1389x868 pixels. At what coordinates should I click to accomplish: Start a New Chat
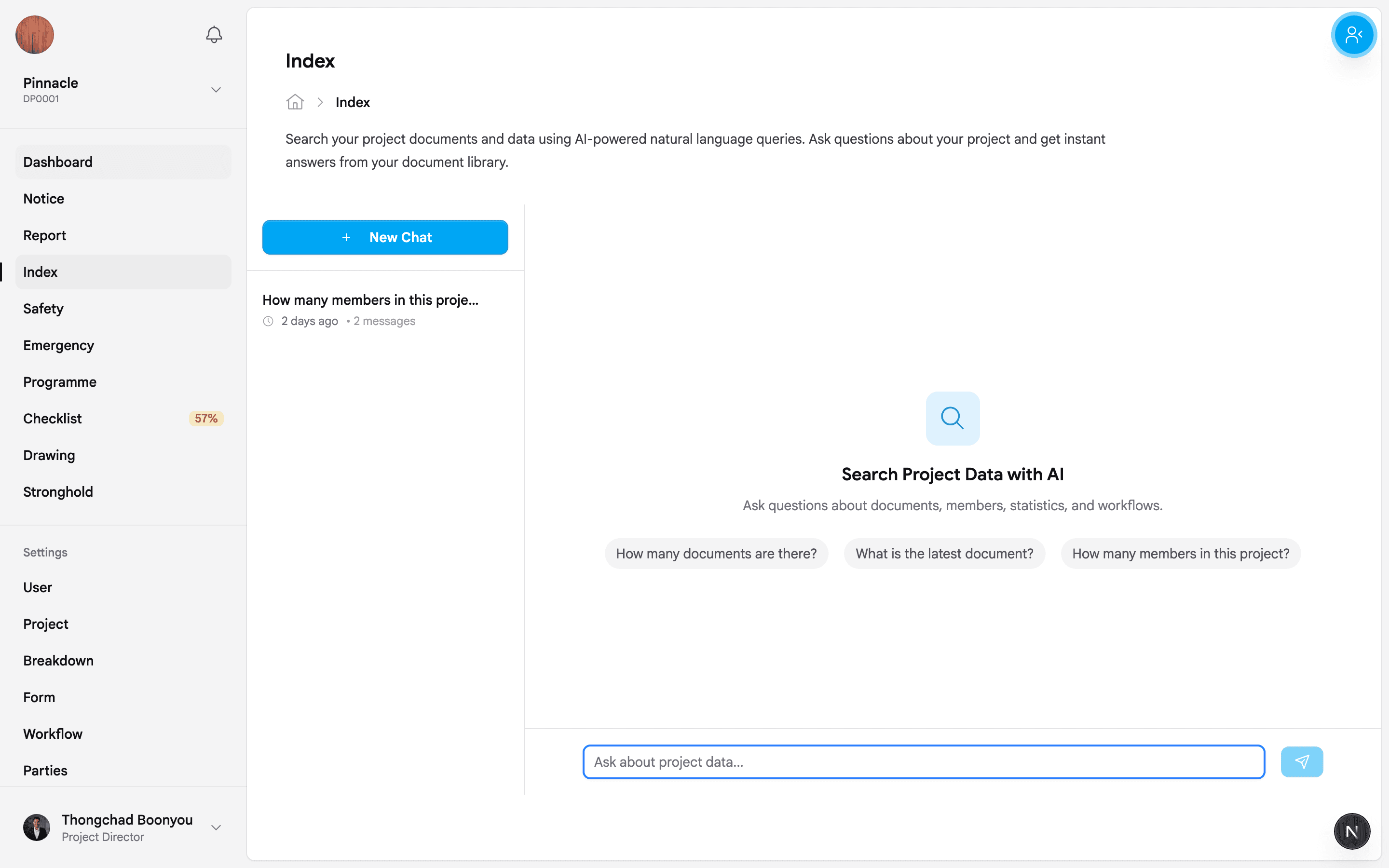tap(384, 237)
